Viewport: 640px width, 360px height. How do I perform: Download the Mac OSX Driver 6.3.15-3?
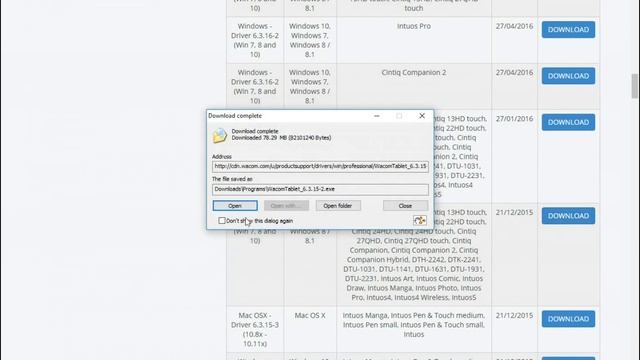point(568,319)
